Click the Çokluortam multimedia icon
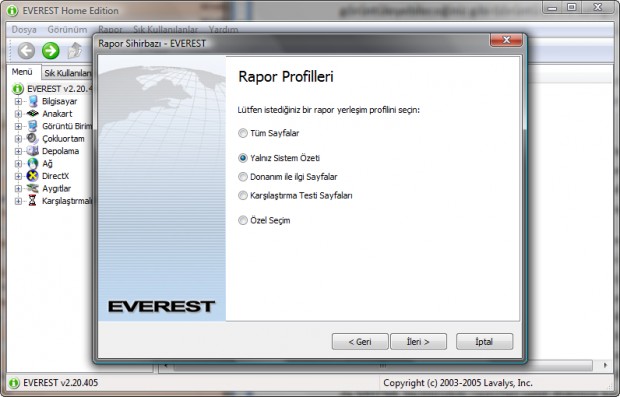 tap(33, 138)
